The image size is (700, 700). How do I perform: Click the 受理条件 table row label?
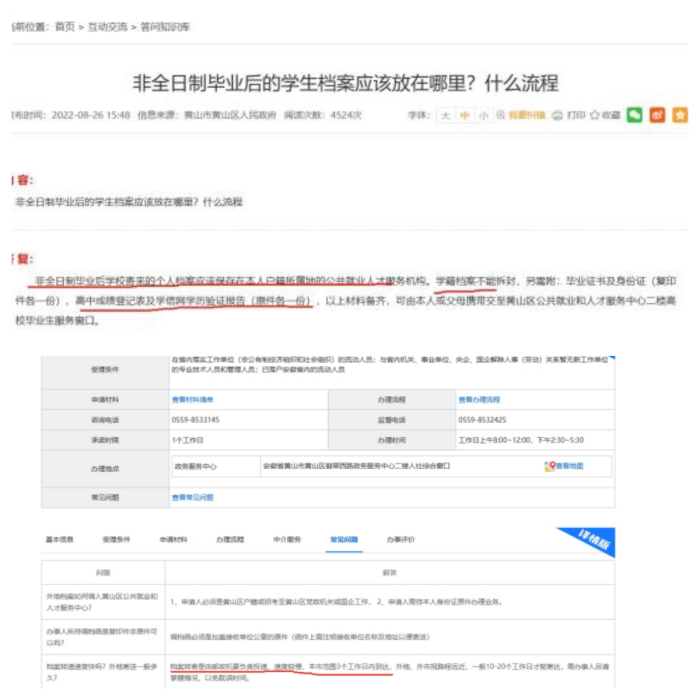(x=105, y=369)
